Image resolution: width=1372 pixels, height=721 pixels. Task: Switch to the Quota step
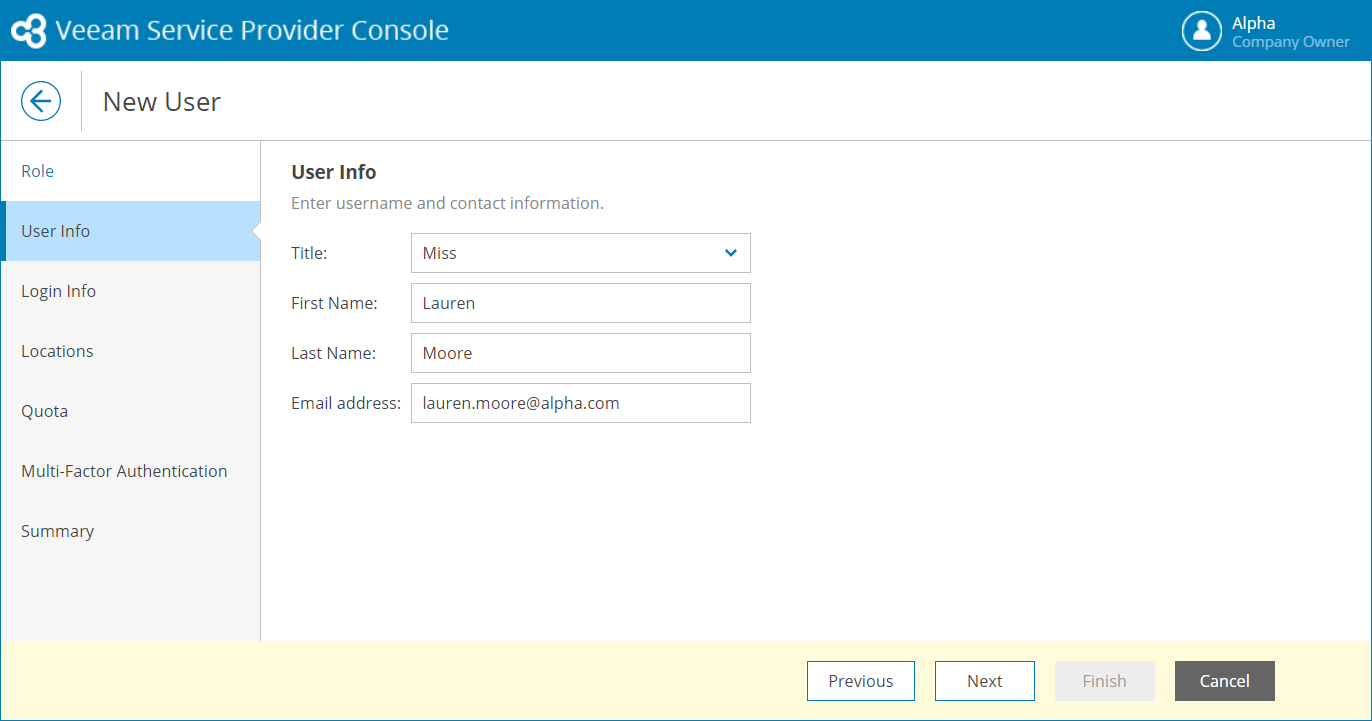tap(45, 411)
